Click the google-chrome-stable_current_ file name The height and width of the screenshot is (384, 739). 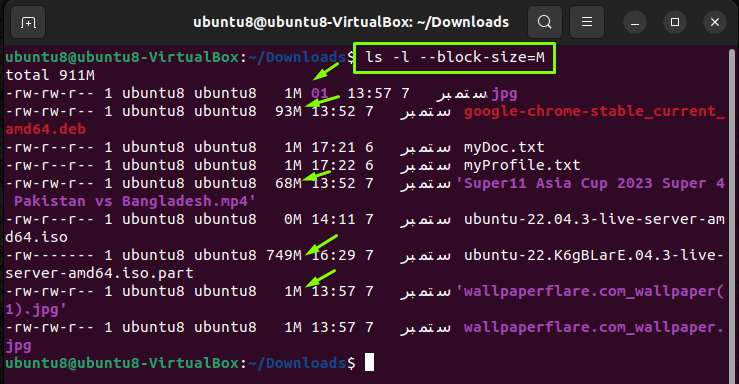pos(594,112)
